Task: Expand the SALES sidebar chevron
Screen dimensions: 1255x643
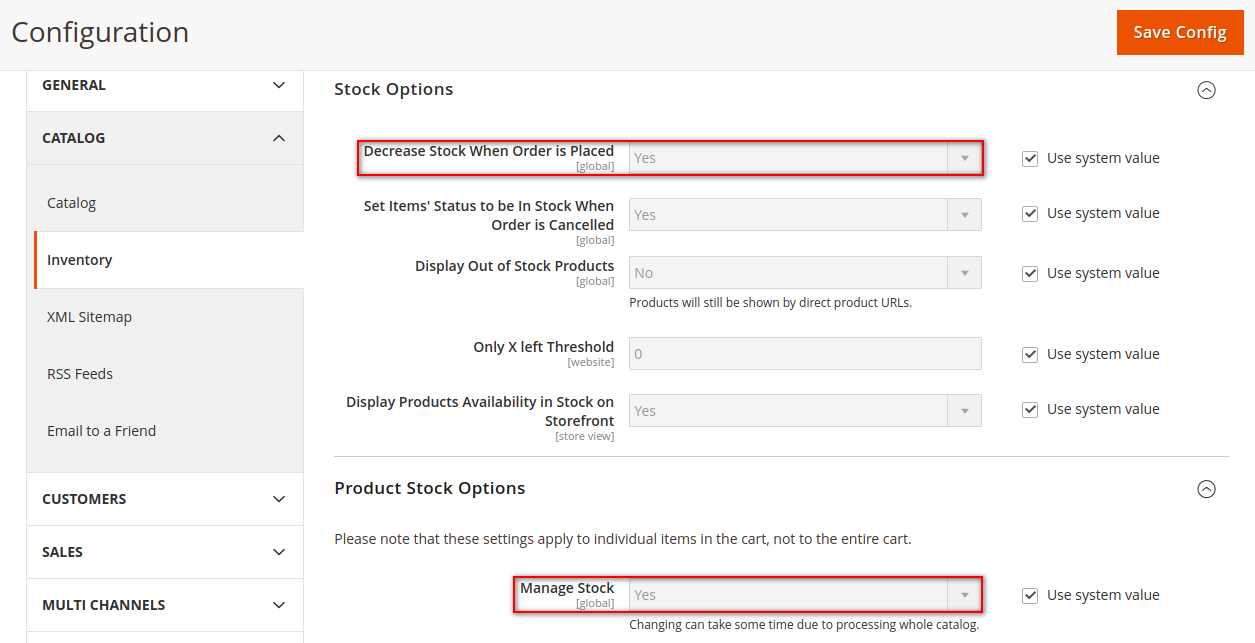Action: click(279, 552)
